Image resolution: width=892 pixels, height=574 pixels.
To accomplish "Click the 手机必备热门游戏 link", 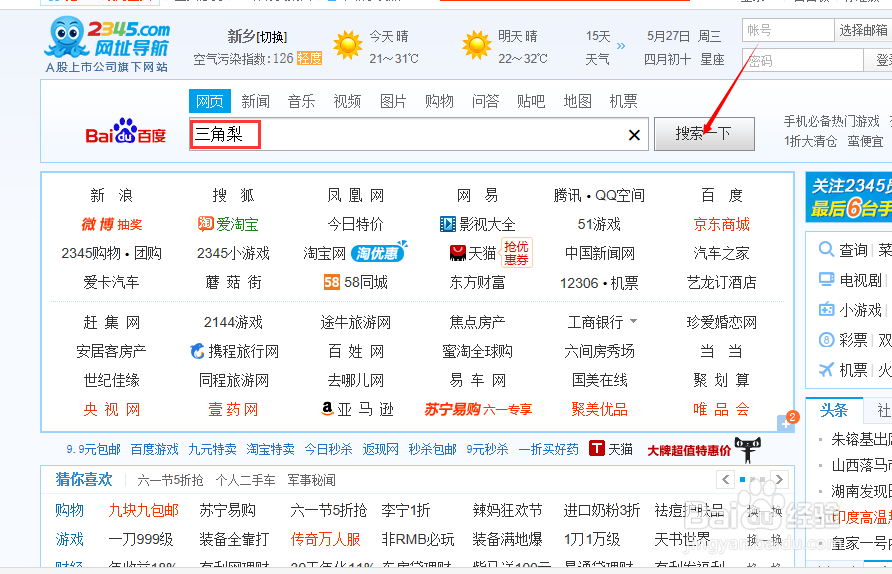I will (x=831, y=121).
